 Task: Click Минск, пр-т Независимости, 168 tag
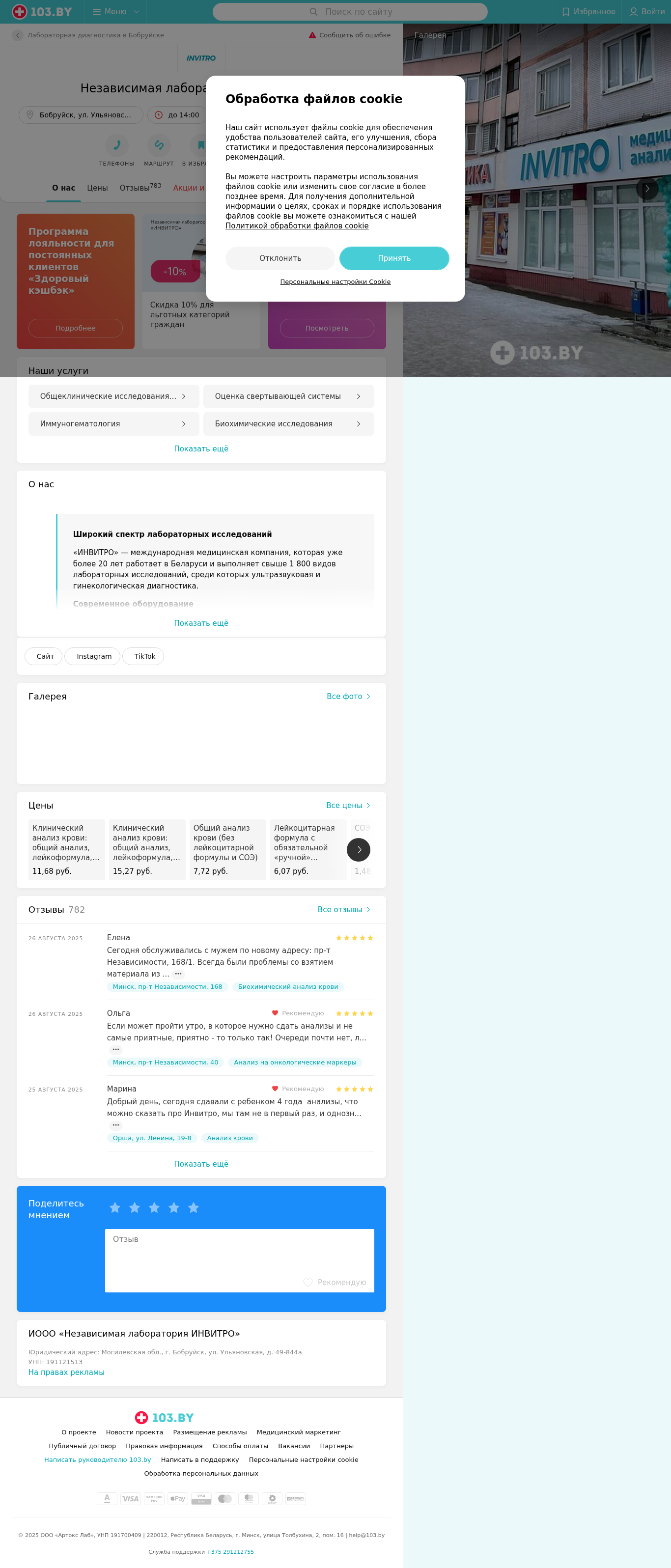pyautogui.click(x=168, y=987)
